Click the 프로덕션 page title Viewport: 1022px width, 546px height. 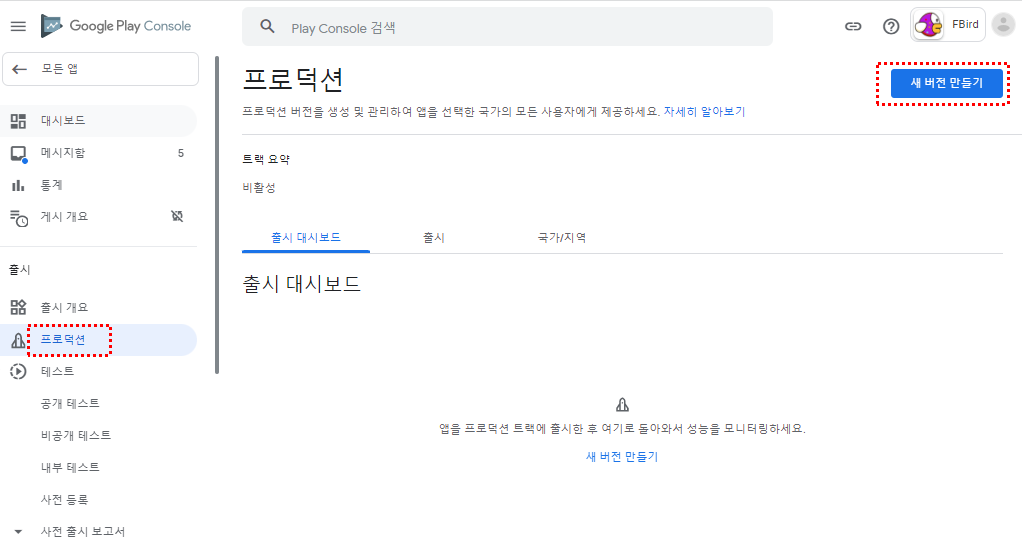coord(293,79)
